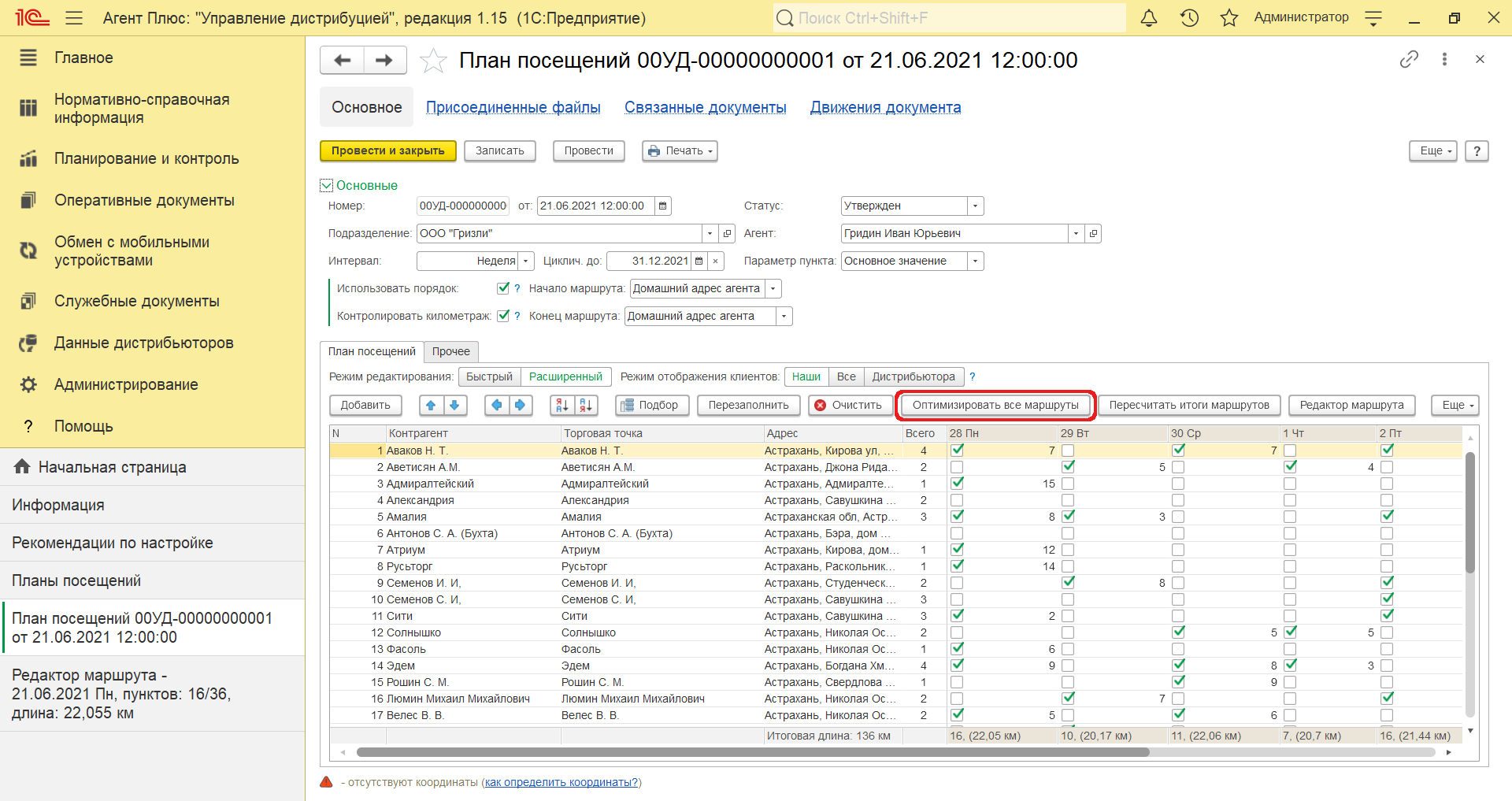Click help hint next to Использовать порядок

coord(517,289)
